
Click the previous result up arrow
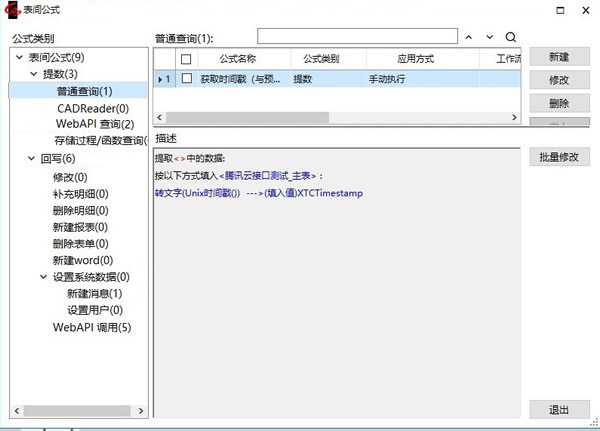point(468,37)
